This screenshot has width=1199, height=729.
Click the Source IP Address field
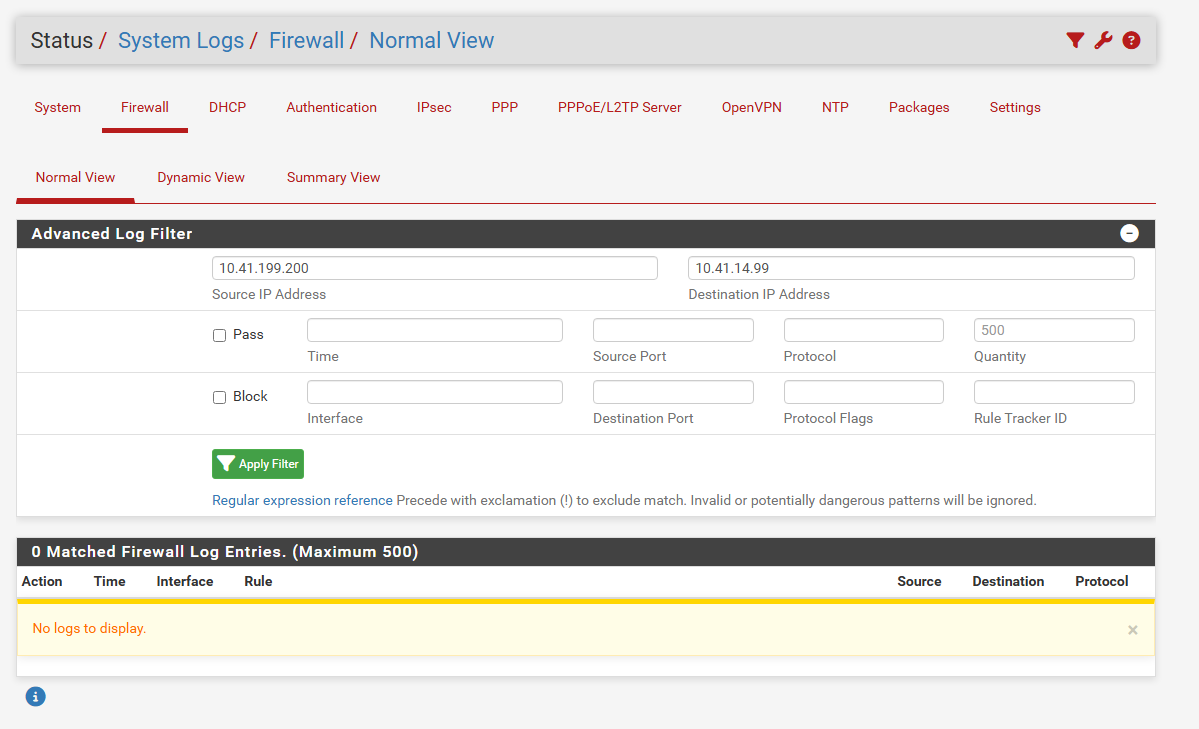click(x=434, y=268)
